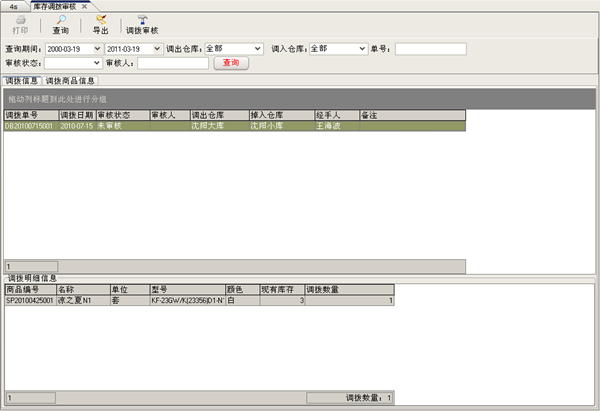The height and width of the screenshot is (411, 600).
Task: Sort by 调拨日期 column header
Action: coord(76,116)
